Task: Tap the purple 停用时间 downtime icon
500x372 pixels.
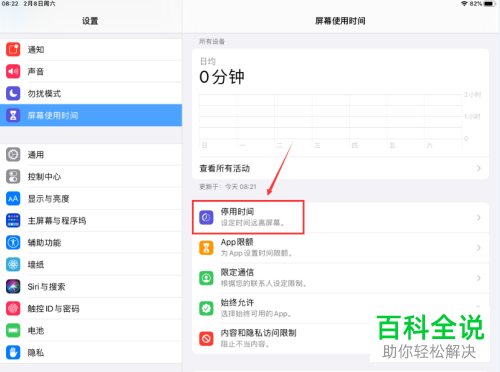Action: coord(206,217)
